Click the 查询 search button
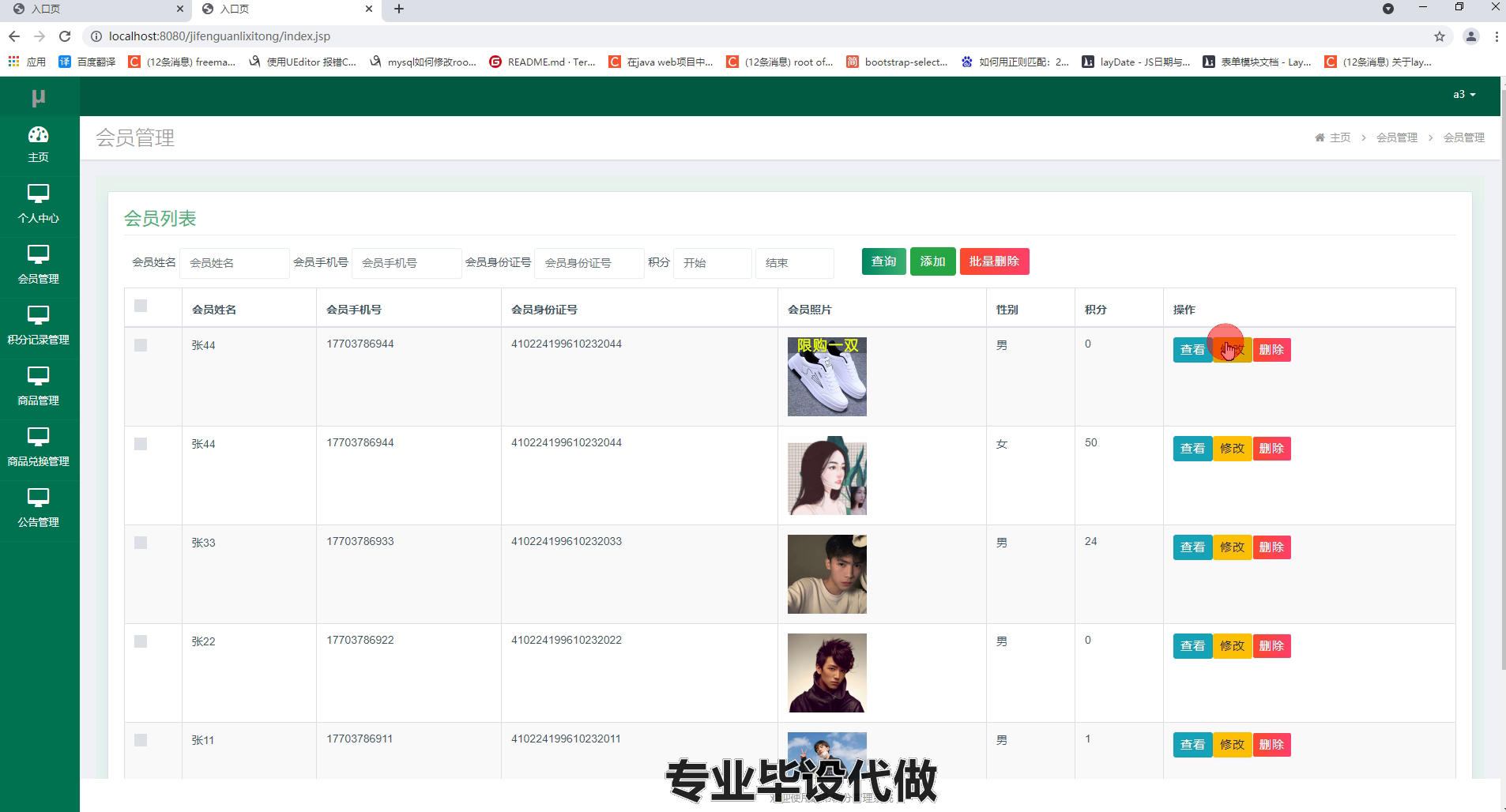The width and height of the screenshot is (1506, 812). [x=883, y=261]
